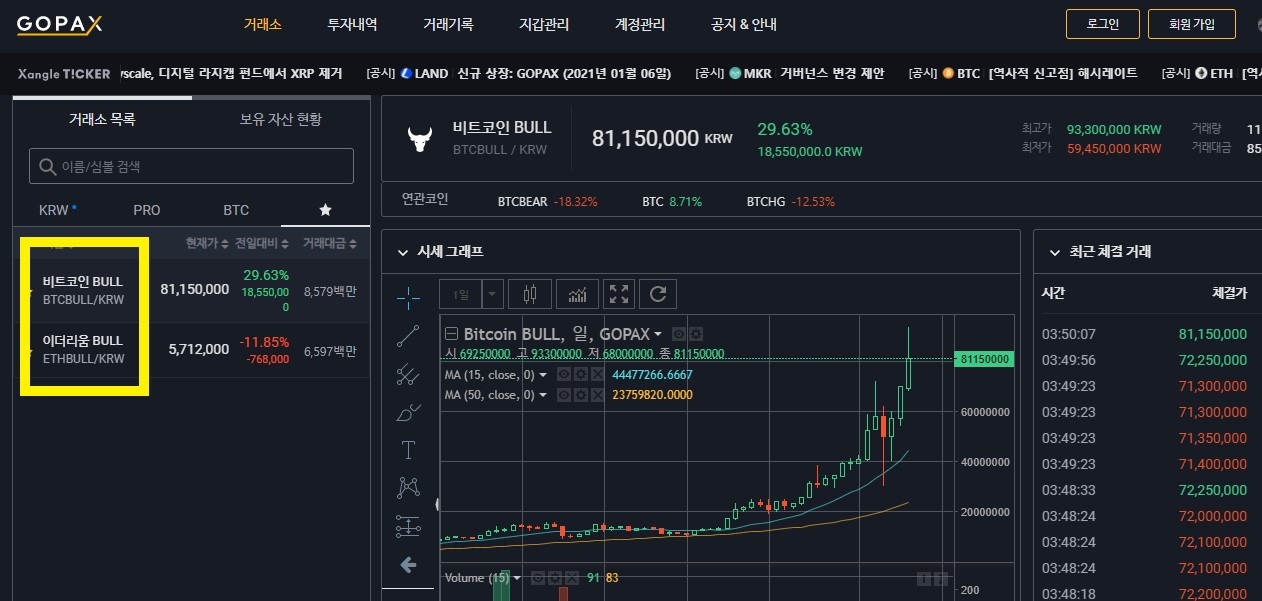Click the 회원 가입 button
Viewport: 1262px width, 601px height.
click(1192, 24)
